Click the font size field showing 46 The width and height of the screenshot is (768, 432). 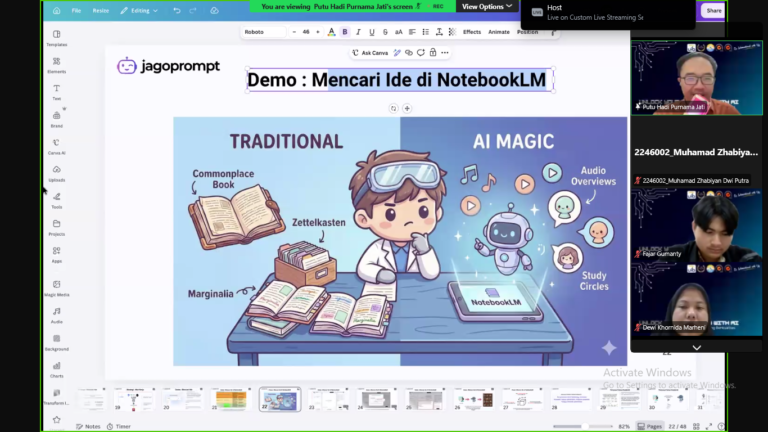click(x=306, y=32)
